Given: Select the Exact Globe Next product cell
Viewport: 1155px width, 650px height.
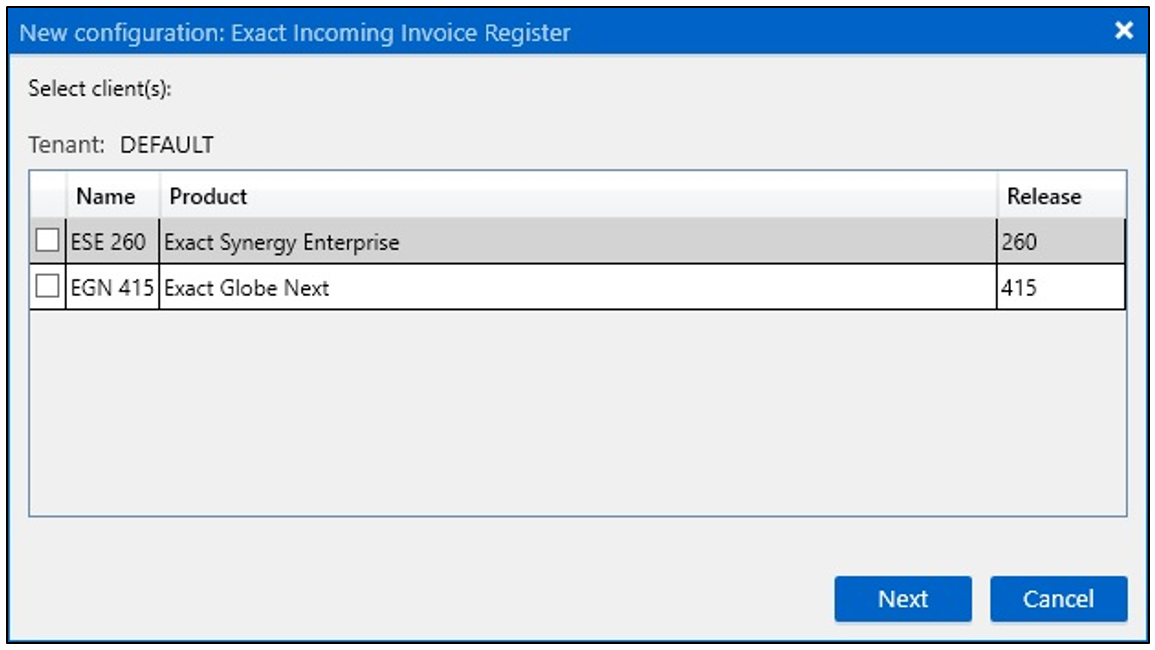Looking at the screenshot, I should tap(578, 287).
